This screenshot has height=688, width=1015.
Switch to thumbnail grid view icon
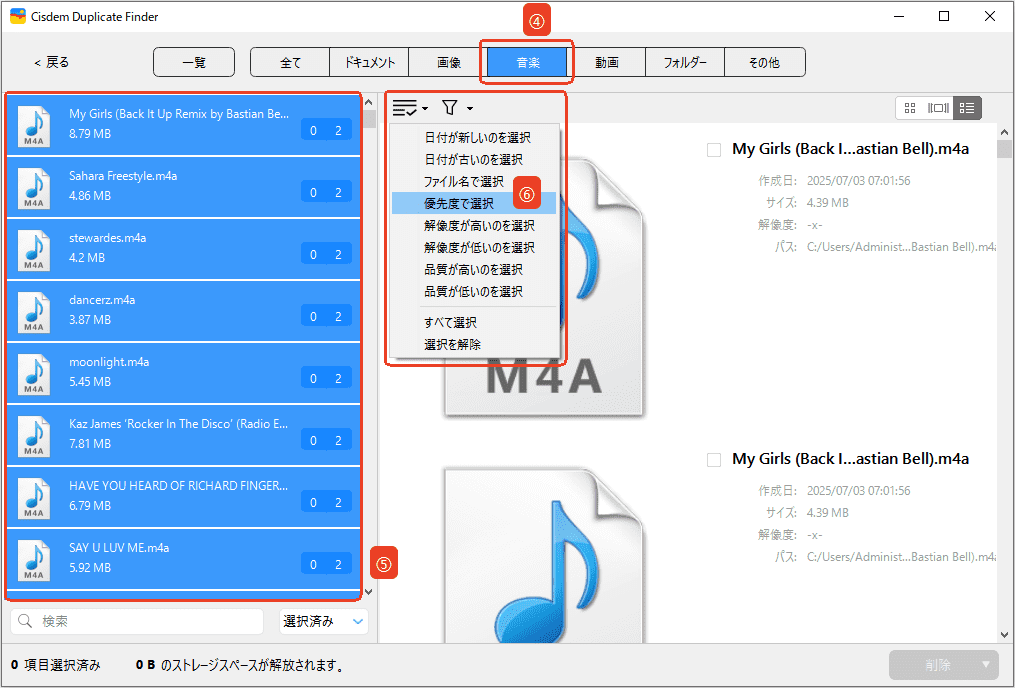coord(910,108)
